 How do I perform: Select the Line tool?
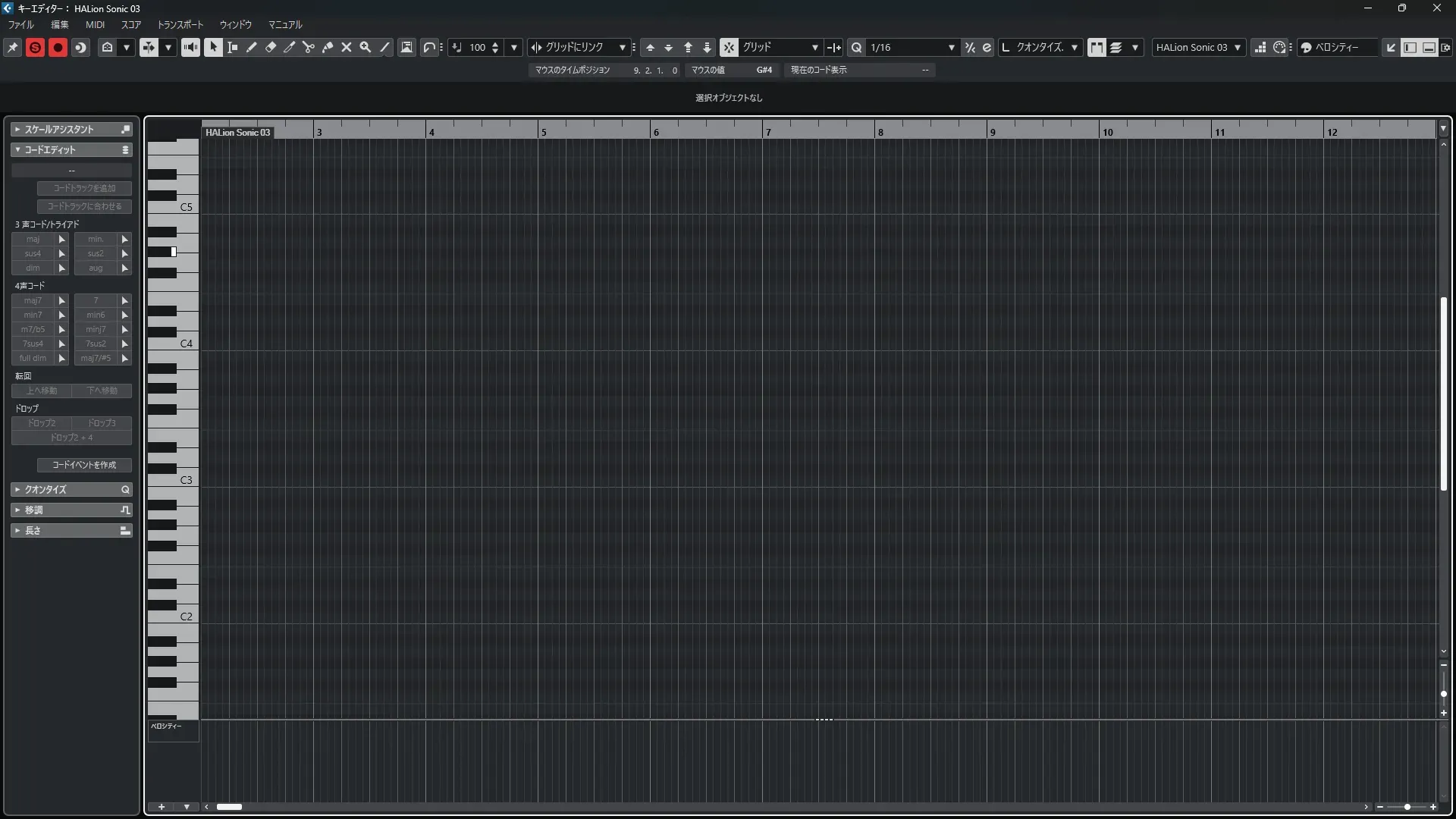(x=384, y=47)
